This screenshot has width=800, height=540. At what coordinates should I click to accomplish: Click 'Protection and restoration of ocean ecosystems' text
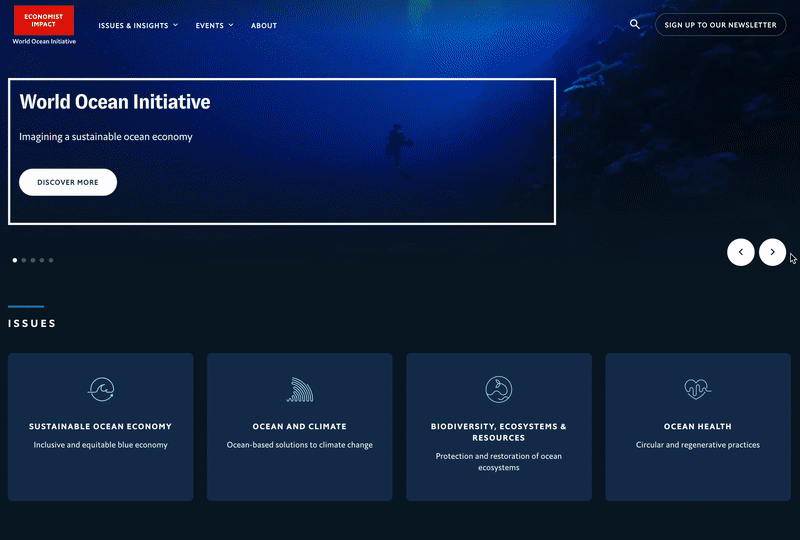pyautogui.click(x=498, y=462)
